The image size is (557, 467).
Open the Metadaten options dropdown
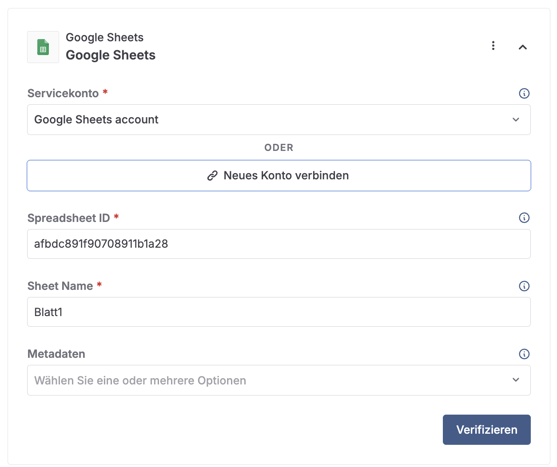coord(279,380)
